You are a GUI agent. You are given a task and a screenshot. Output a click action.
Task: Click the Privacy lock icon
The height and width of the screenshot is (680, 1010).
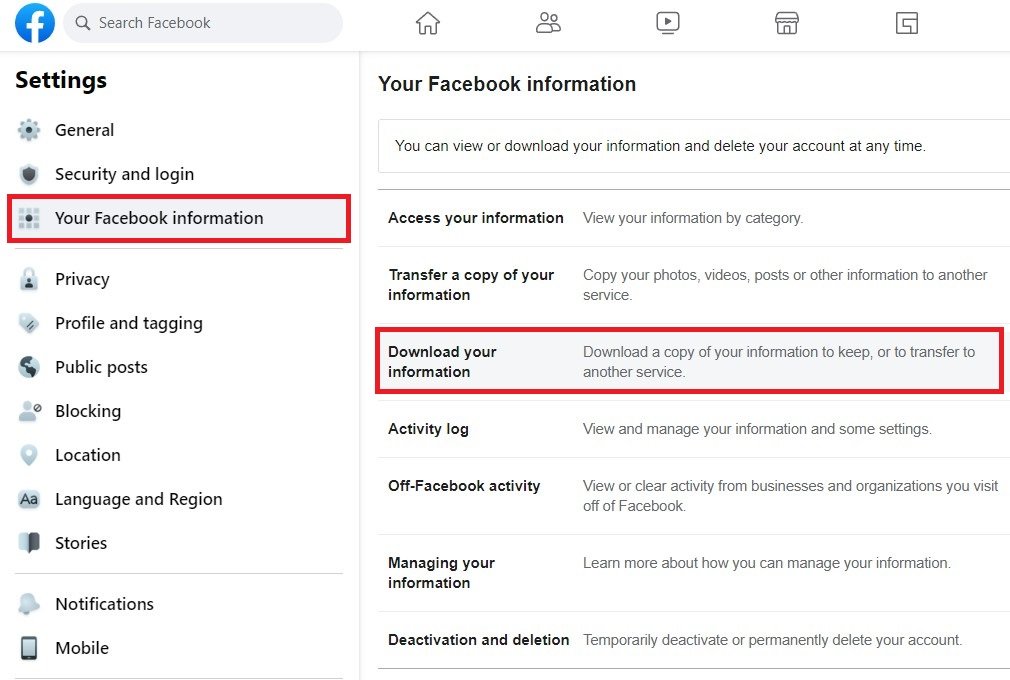(29, 279)
